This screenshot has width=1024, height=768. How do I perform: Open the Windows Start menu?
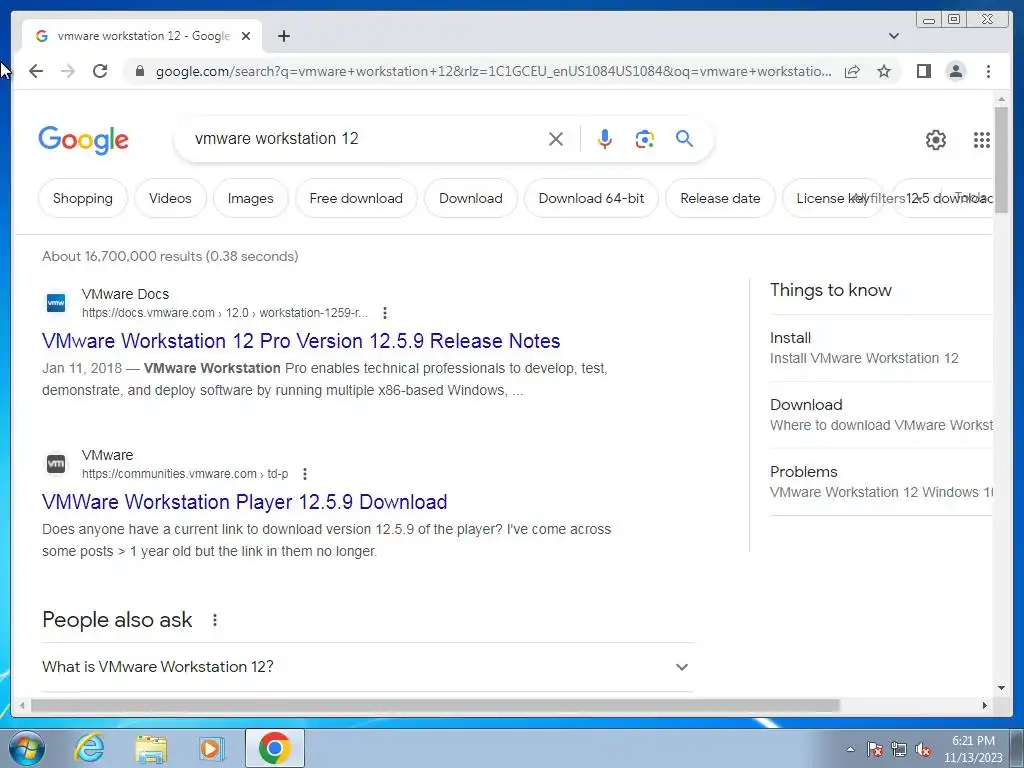tap(25, 748)
